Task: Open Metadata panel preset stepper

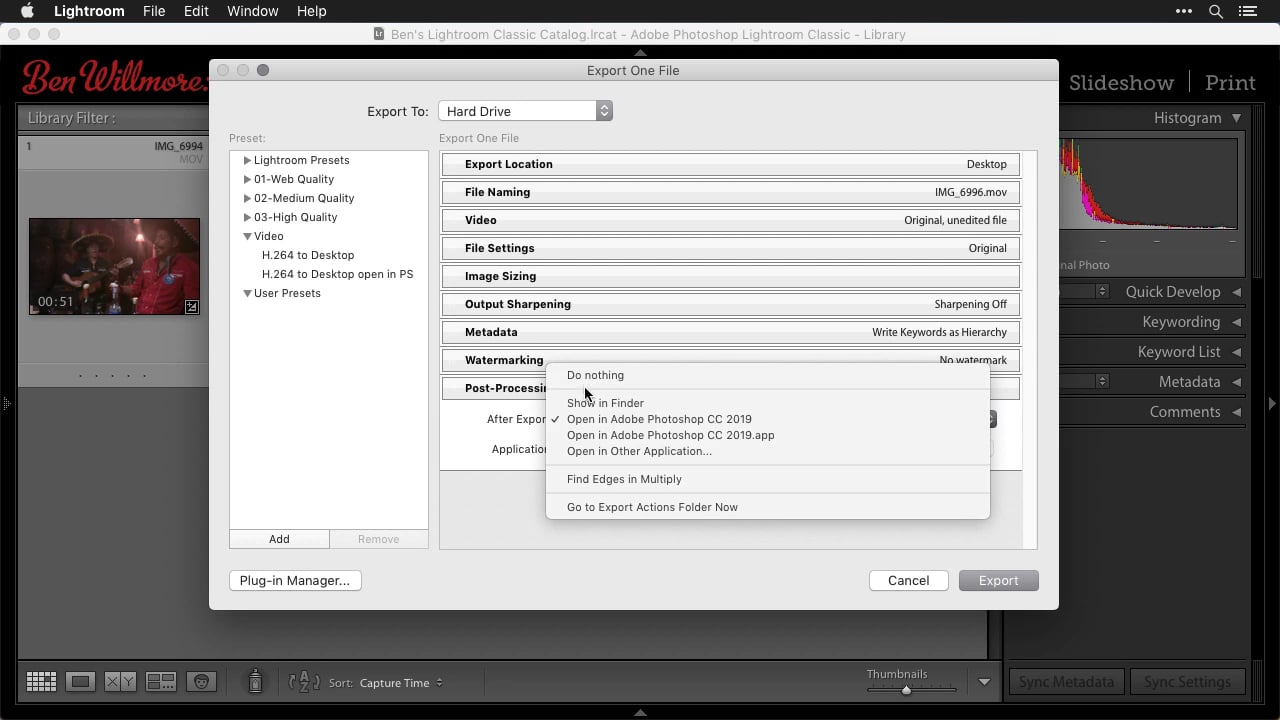Action: tap(1102, 381)
